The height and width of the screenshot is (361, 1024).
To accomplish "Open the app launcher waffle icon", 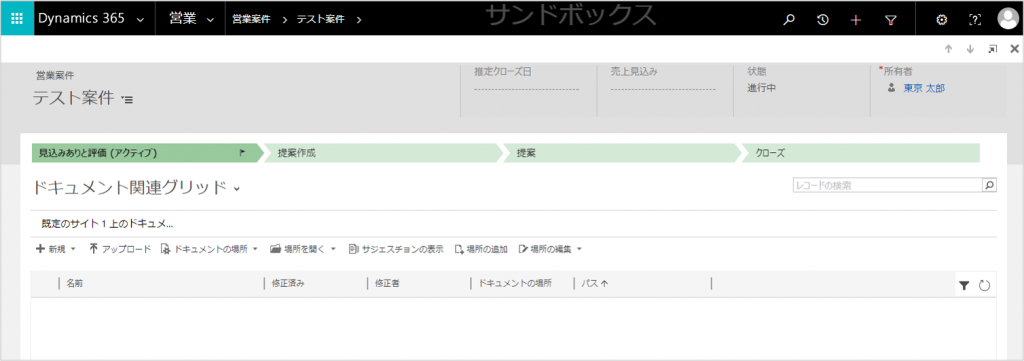I will [17, 18].
